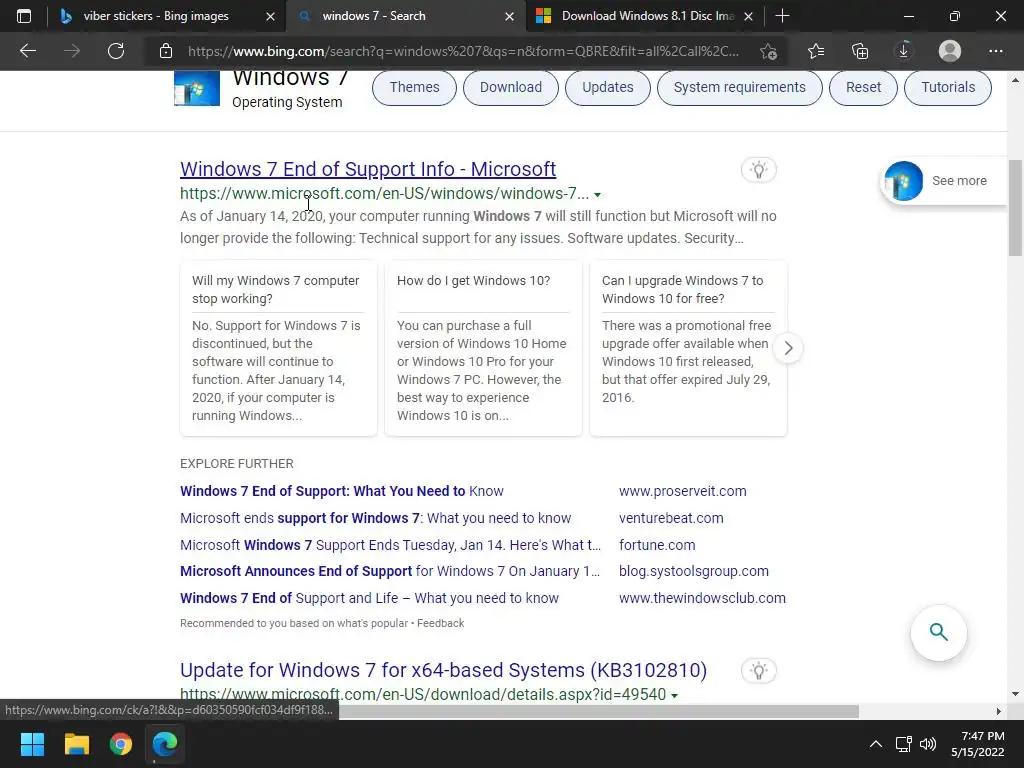
Task: Launch Google Chrome from taskbar
Action: [x=121, y=744]
